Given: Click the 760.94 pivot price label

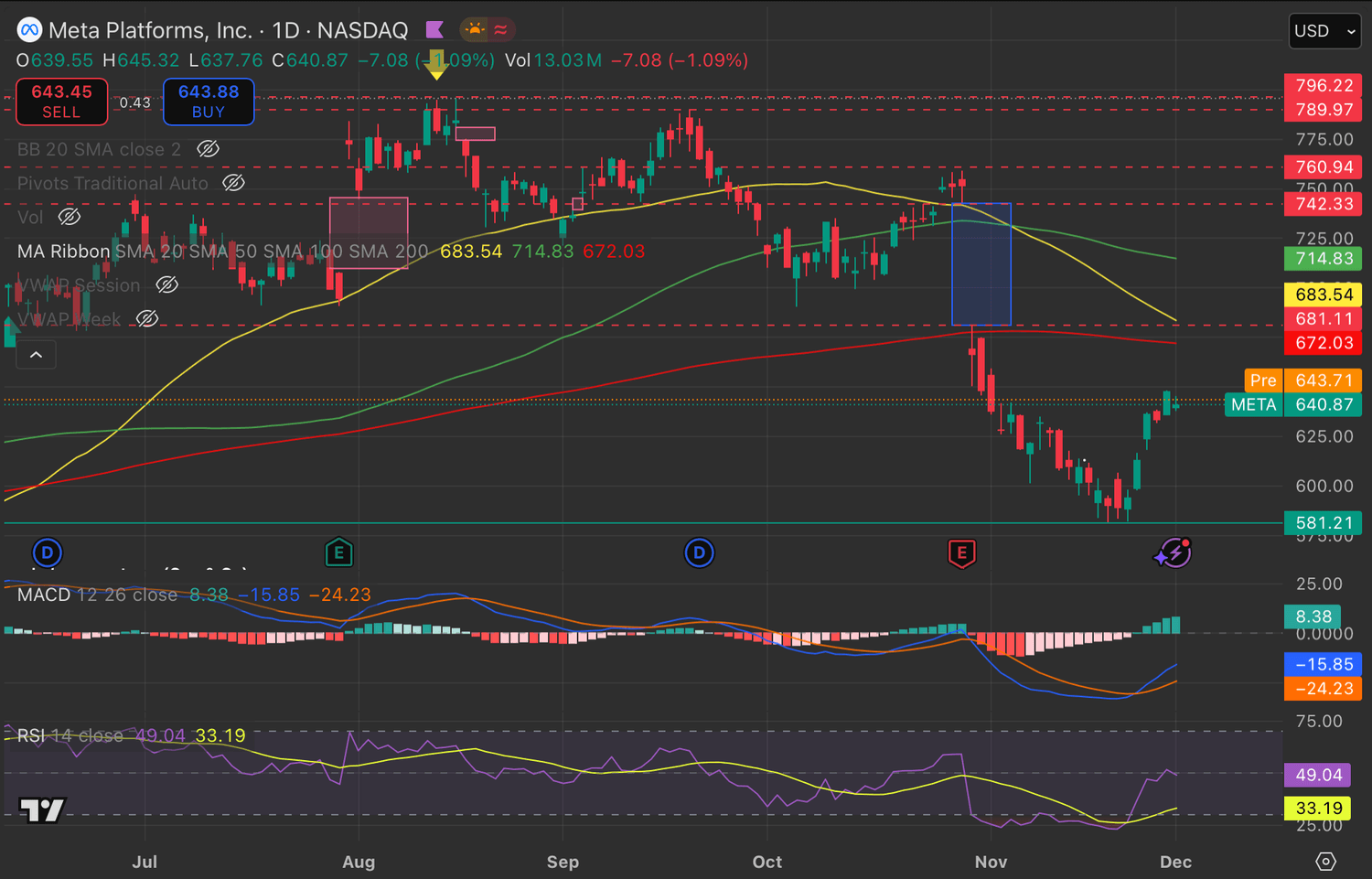Looking at the screenshot, I should pyautogui.click(x=1324, y=167).
